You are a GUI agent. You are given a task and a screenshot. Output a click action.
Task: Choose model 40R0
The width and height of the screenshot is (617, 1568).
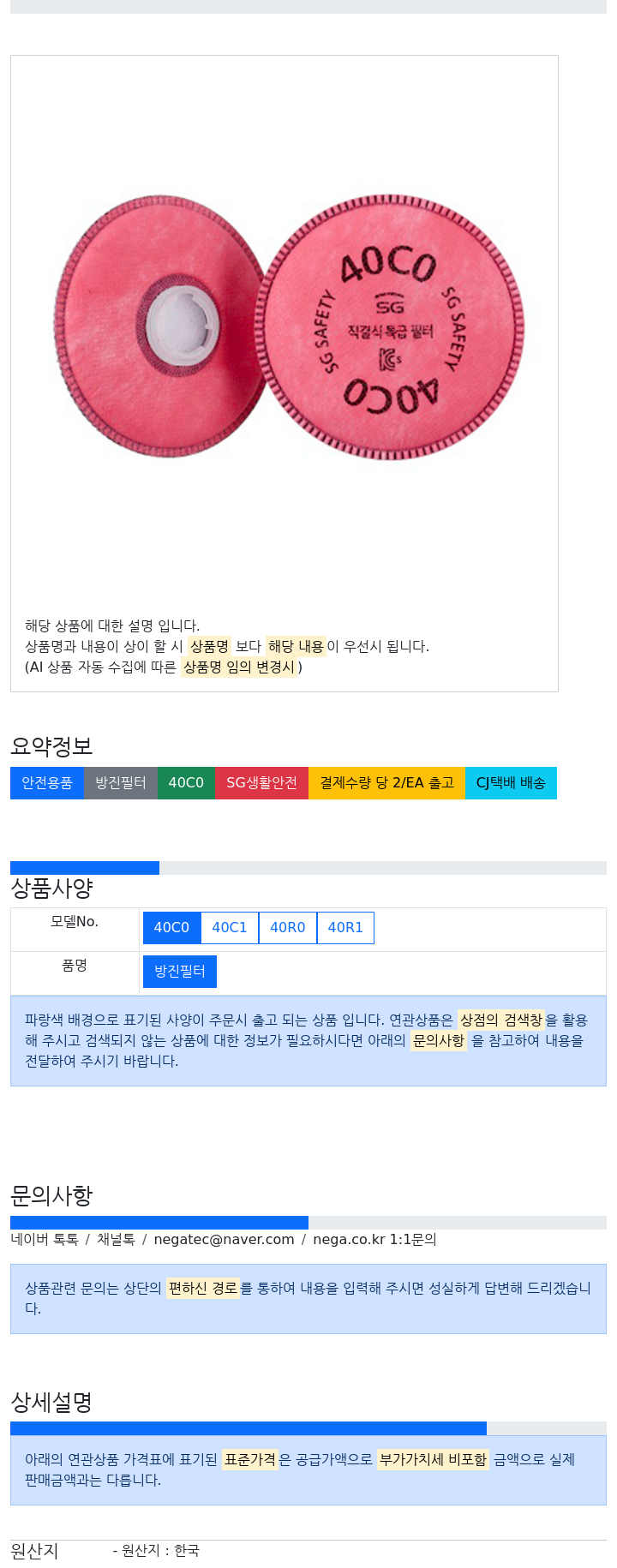(287, 927)
